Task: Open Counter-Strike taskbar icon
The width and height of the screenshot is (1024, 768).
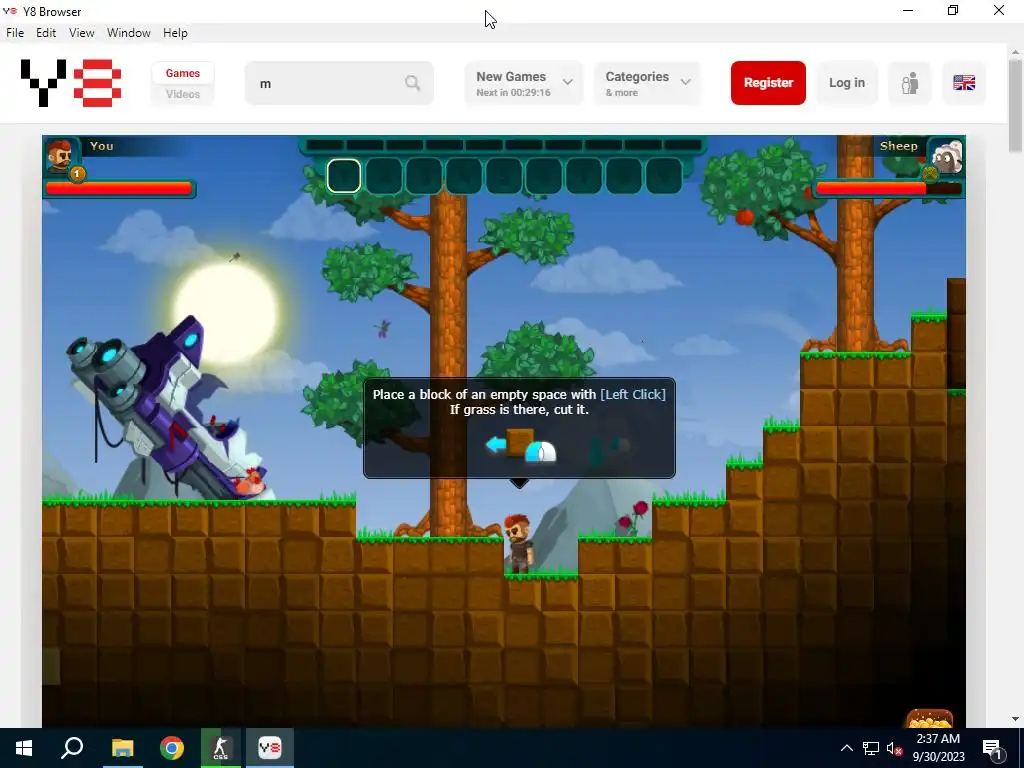Action: [221, 748]
